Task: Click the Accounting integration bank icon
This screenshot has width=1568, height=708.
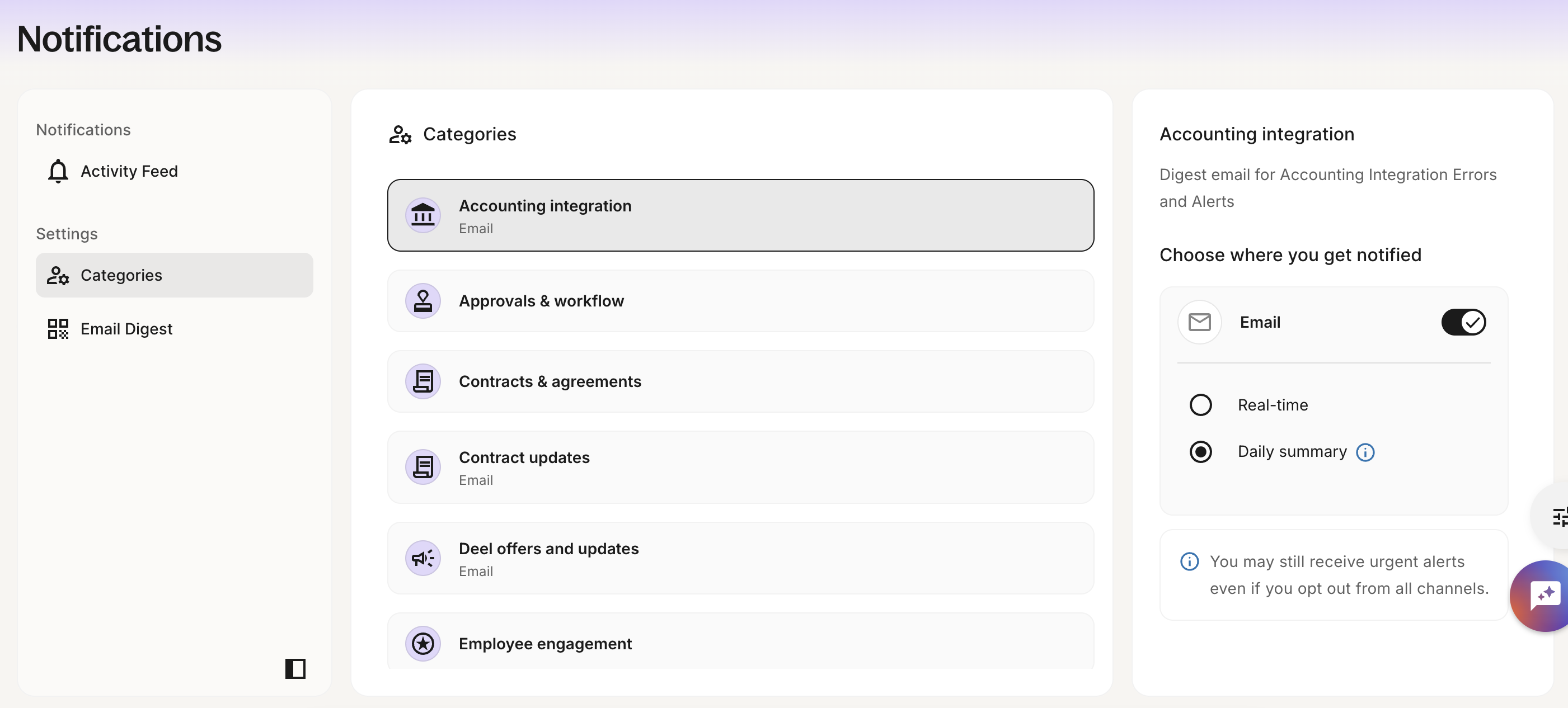Action: 422,215
